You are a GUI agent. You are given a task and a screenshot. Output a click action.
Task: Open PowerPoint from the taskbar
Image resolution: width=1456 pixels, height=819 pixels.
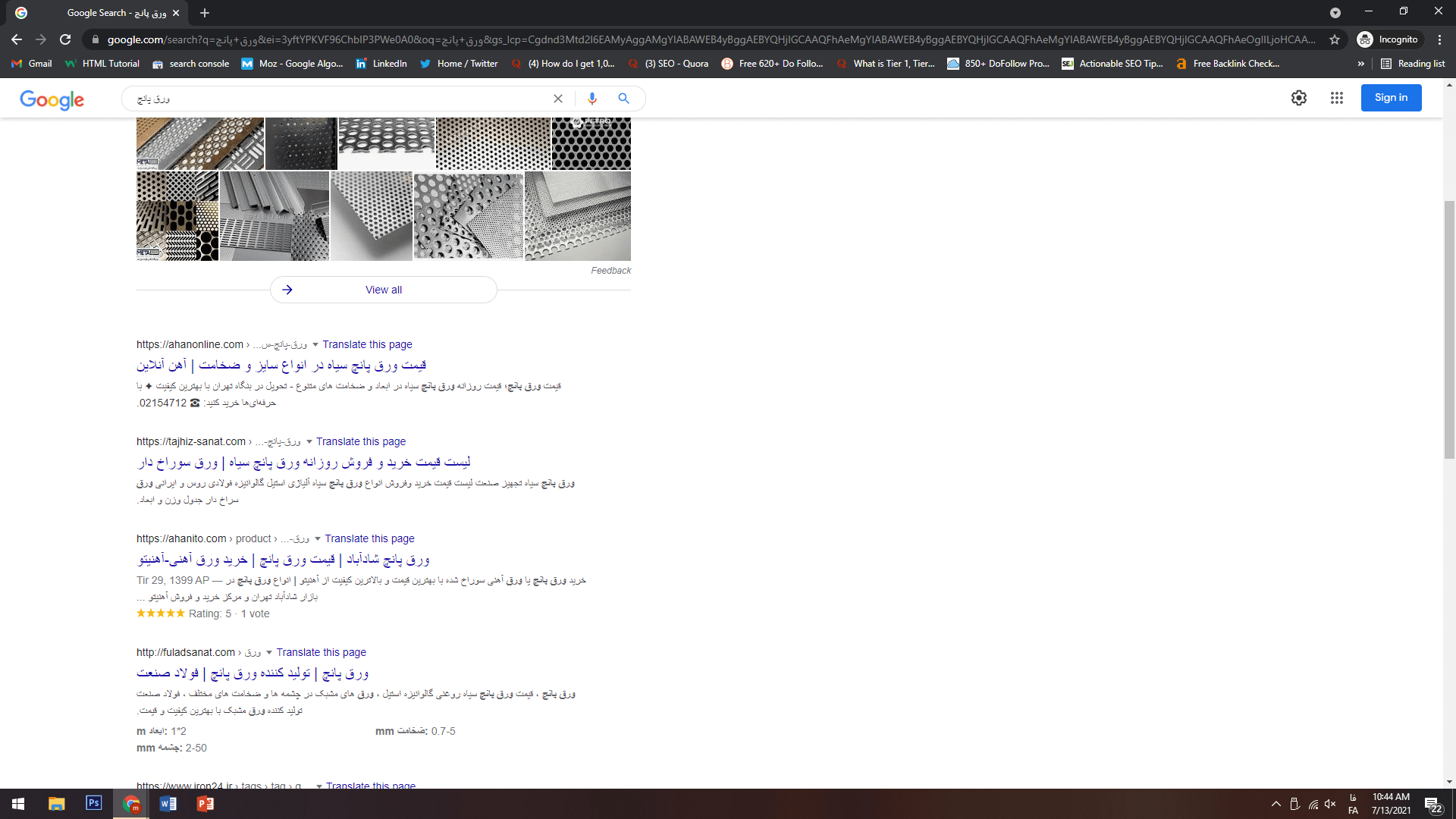pyautogui.click(x=206, y=804)
